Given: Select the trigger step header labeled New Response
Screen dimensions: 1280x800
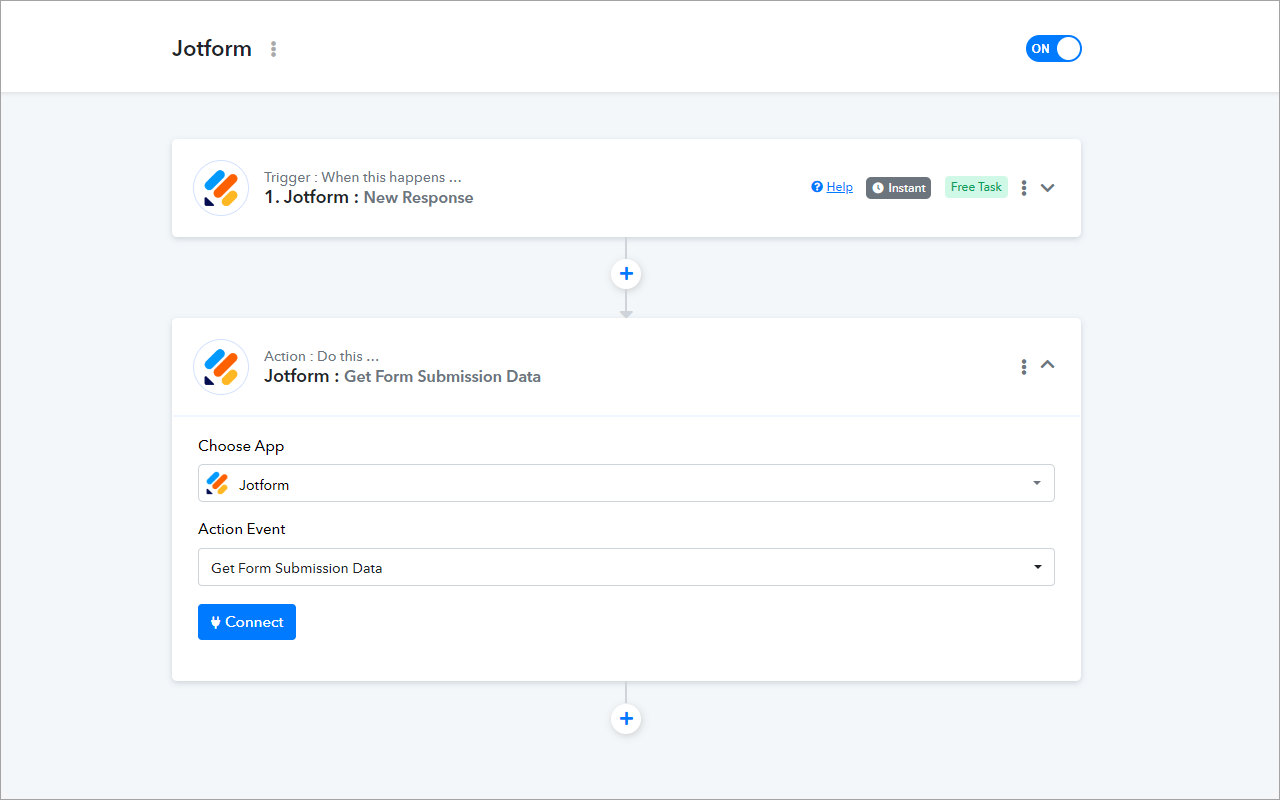Looking at the screenshot, I should click(x=369, y=197).
